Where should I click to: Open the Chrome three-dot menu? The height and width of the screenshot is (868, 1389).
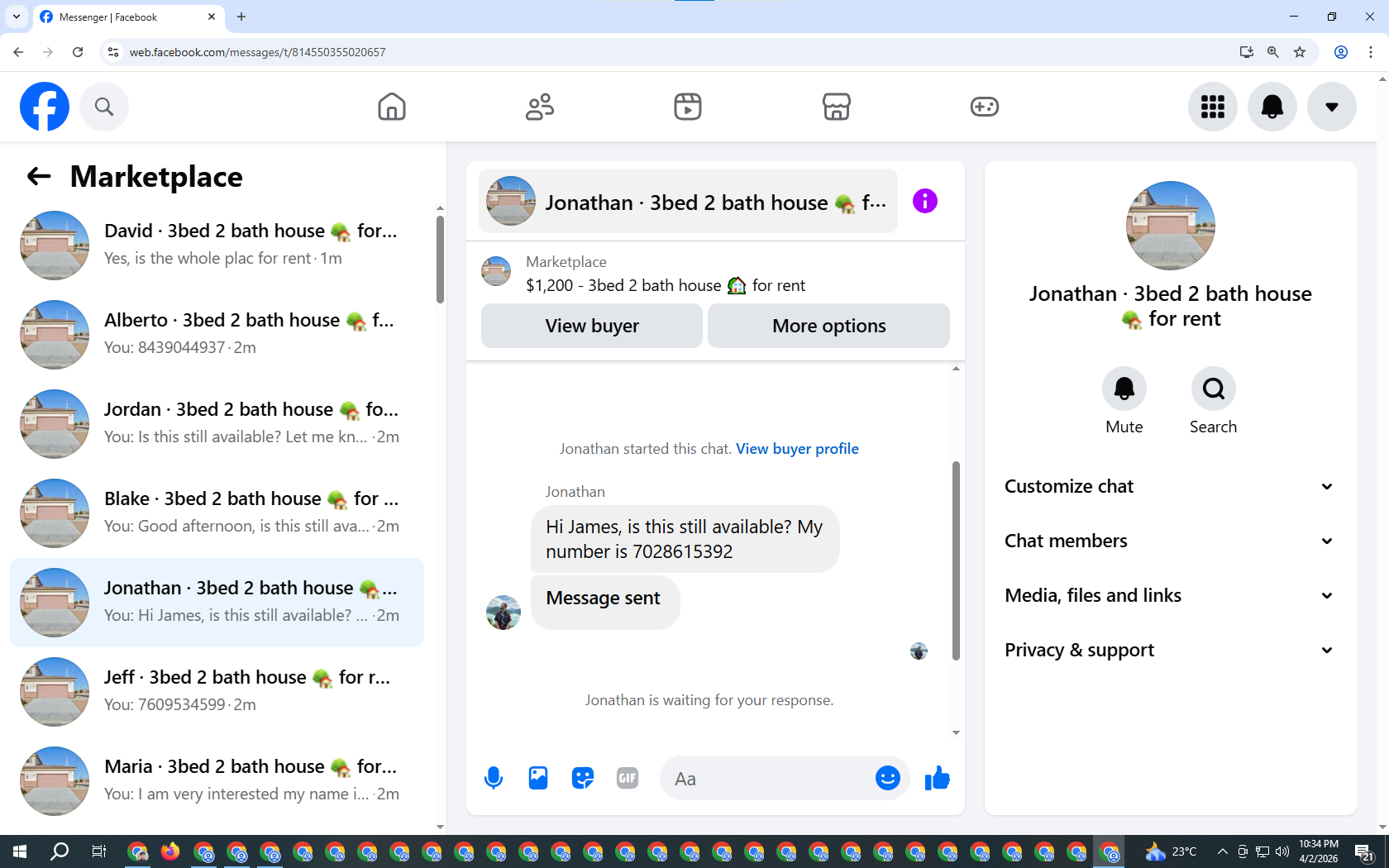tap(1371, 52)
